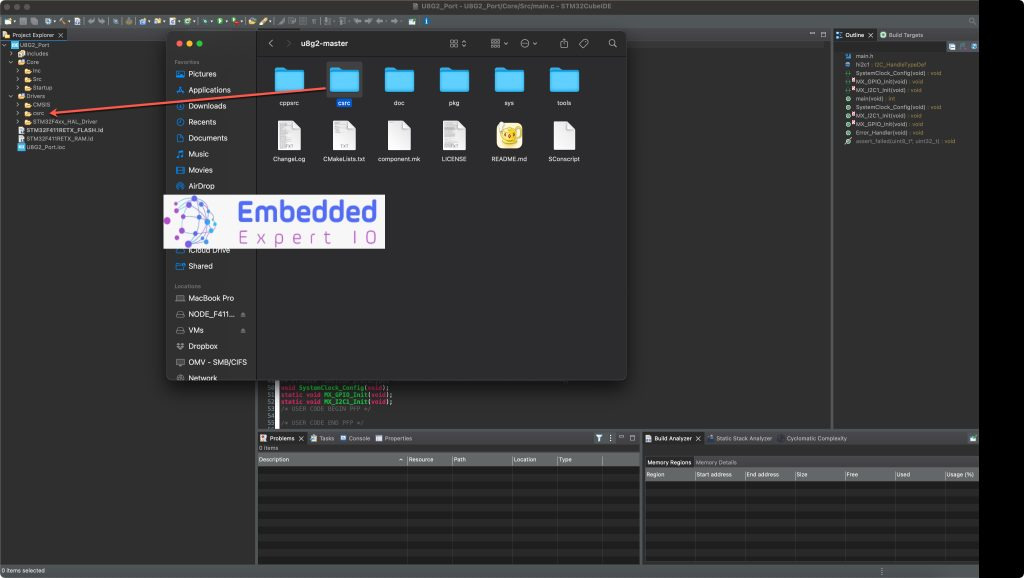Switch to the Tasks tab
Viewport: 1024px width, 578px height.
(x=323, y=438)
